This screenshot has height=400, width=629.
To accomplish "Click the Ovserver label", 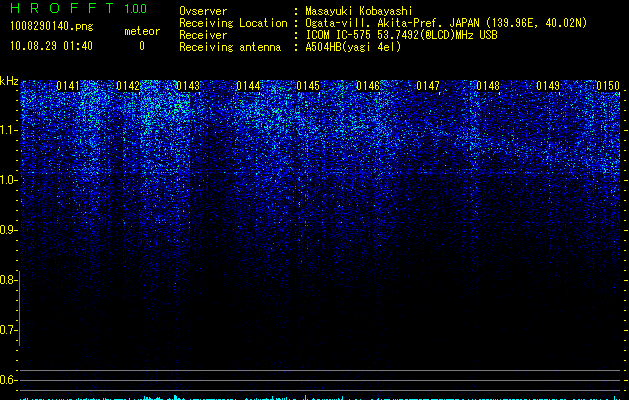I will click(x=203, y=11).
